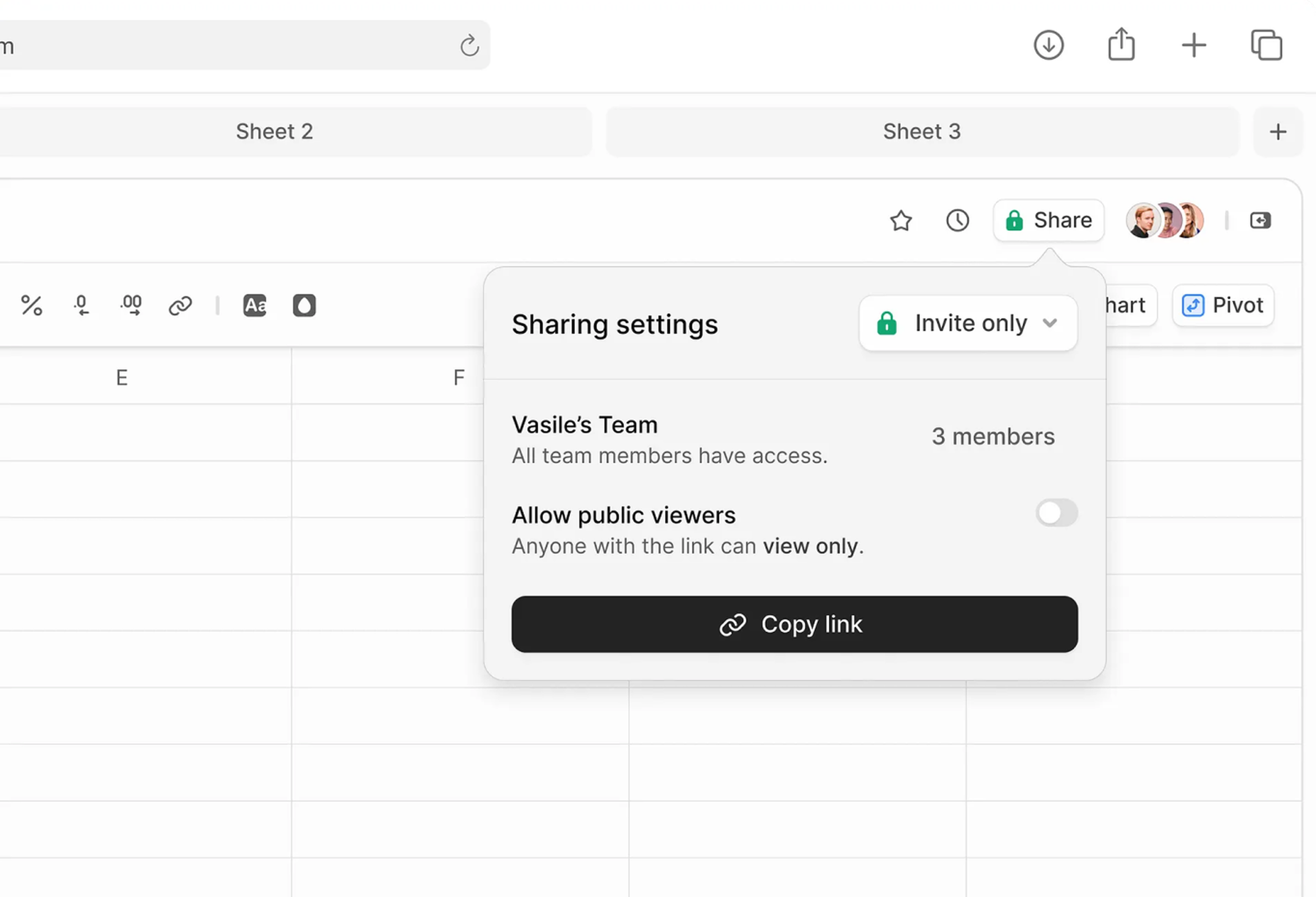Reload the page in address bar

[469, 45]
